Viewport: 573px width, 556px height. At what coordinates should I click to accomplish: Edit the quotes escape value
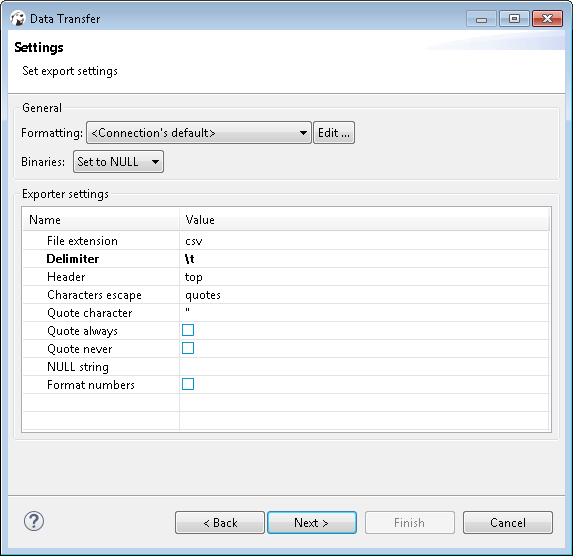pos(364,295)
